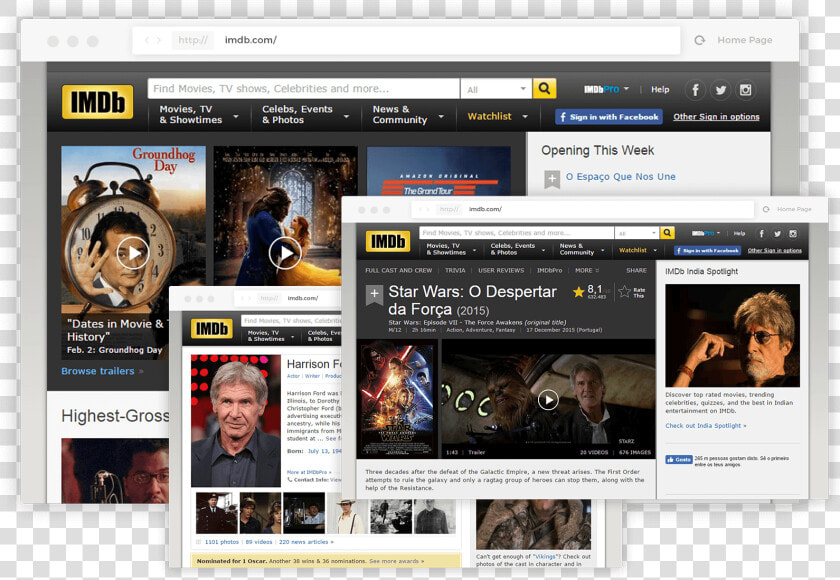Expand Movies, TV & Showtimes in Star Wars window

(453, 249)
